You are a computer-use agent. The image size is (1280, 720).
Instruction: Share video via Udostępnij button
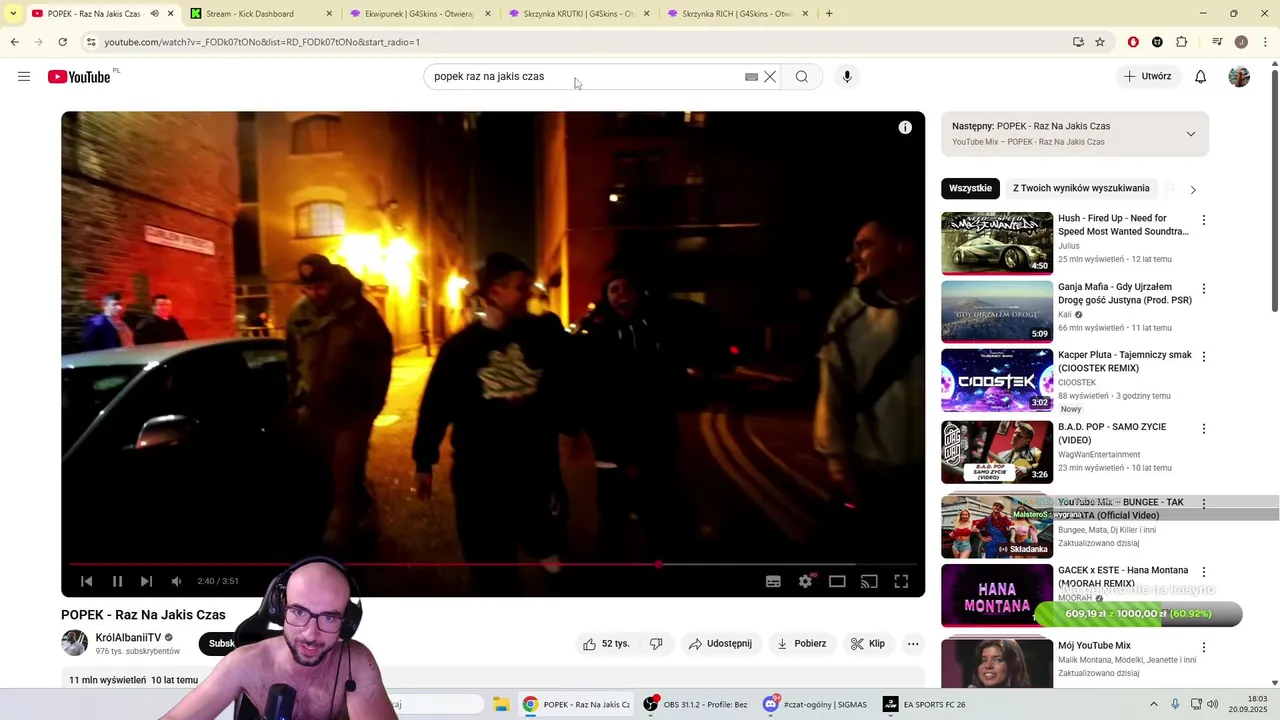pos(720,644)
